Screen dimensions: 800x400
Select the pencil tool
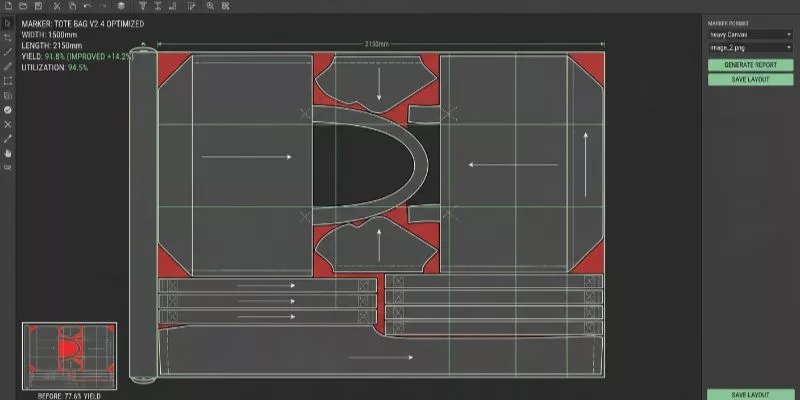click(x=8, y=66)
